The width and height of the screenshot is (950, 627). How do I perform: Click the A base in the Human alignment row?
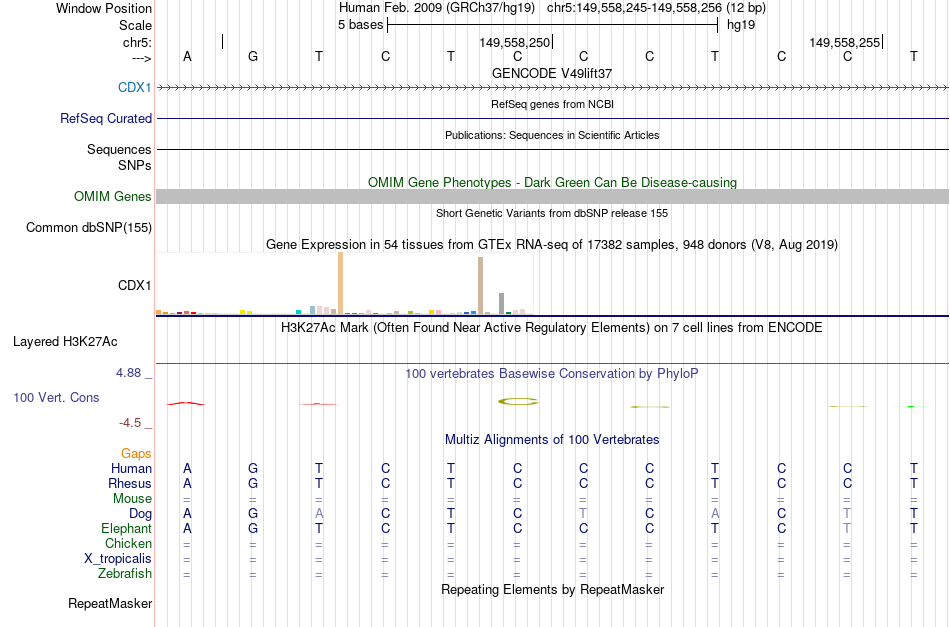coord(187,468)
